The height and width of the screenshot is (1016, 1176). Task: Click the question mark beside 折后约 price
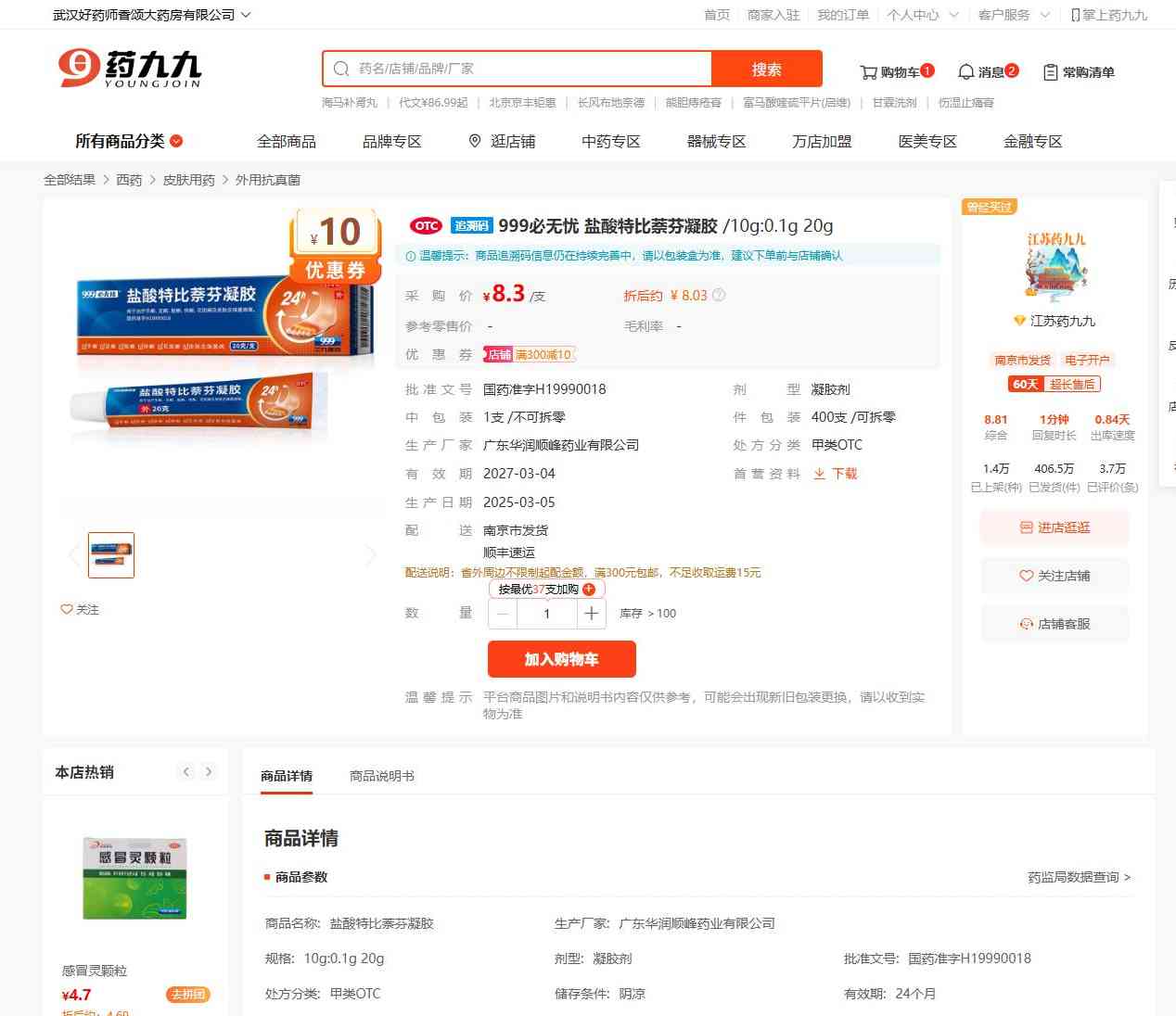[719, 296]
